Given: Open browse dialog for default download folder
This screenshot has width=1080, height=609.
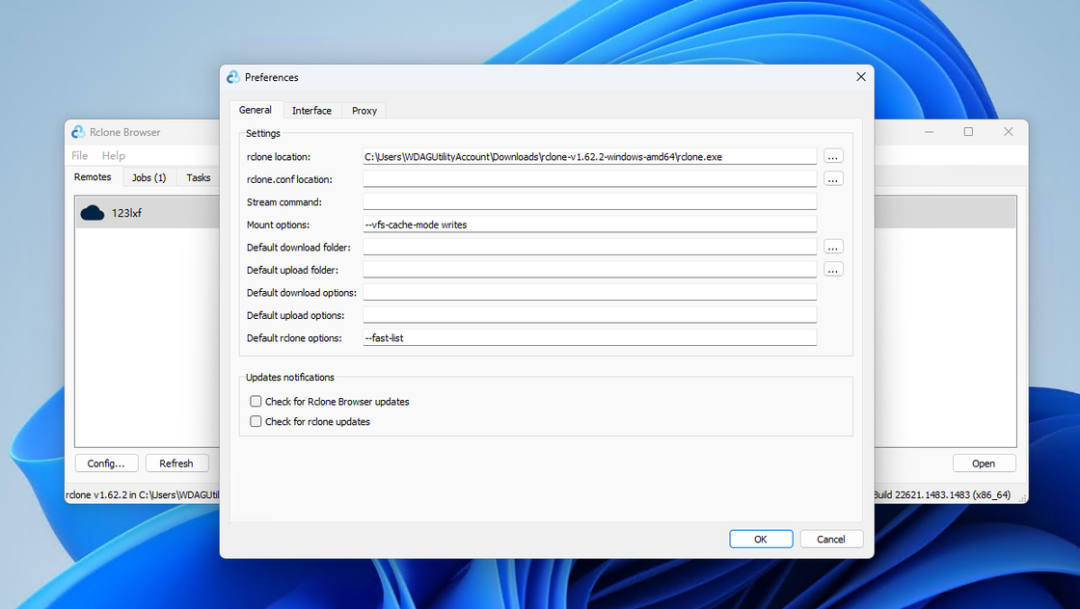Looking at the screenshot, I should coord(833,247).
